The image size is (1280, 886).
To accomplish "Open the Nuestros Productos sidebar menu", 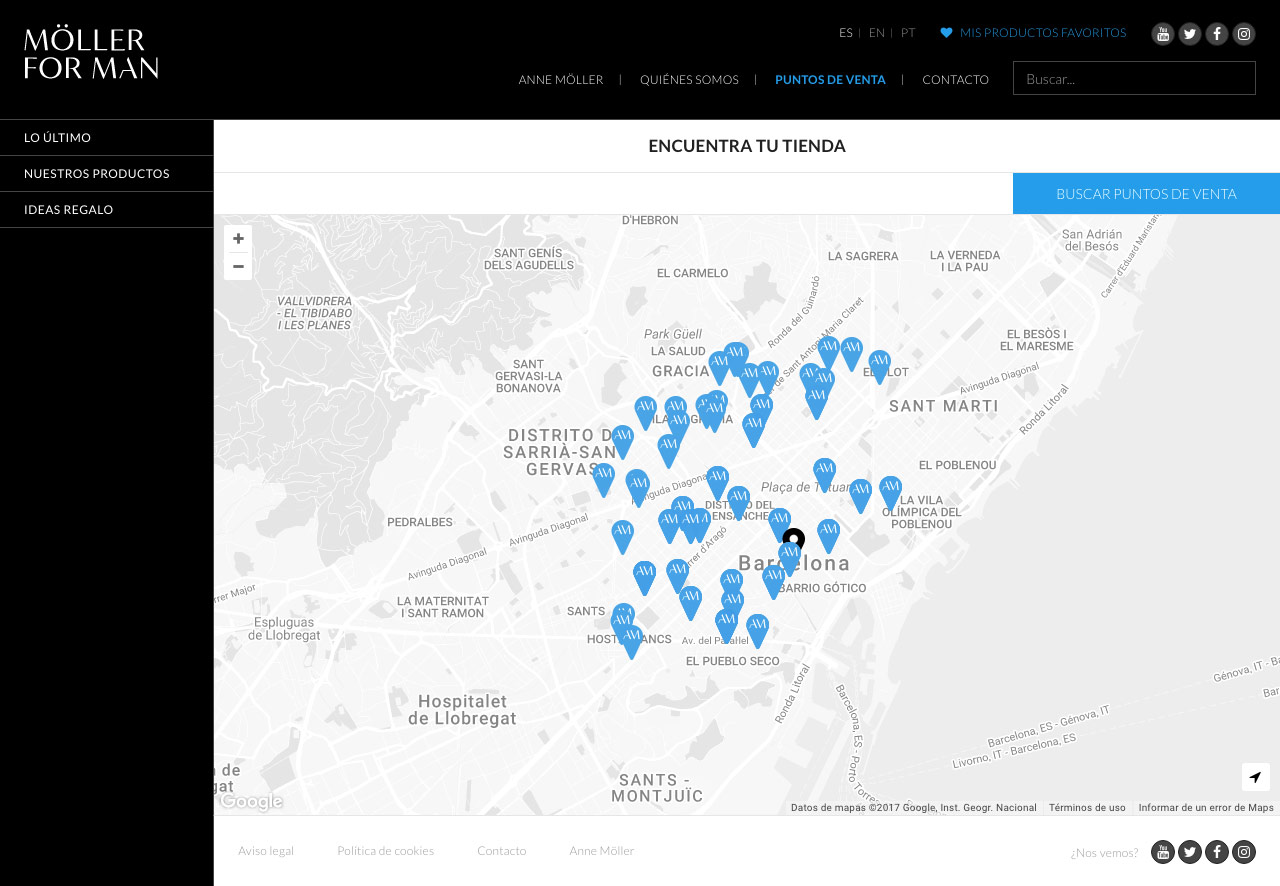I will pos(97,174).
